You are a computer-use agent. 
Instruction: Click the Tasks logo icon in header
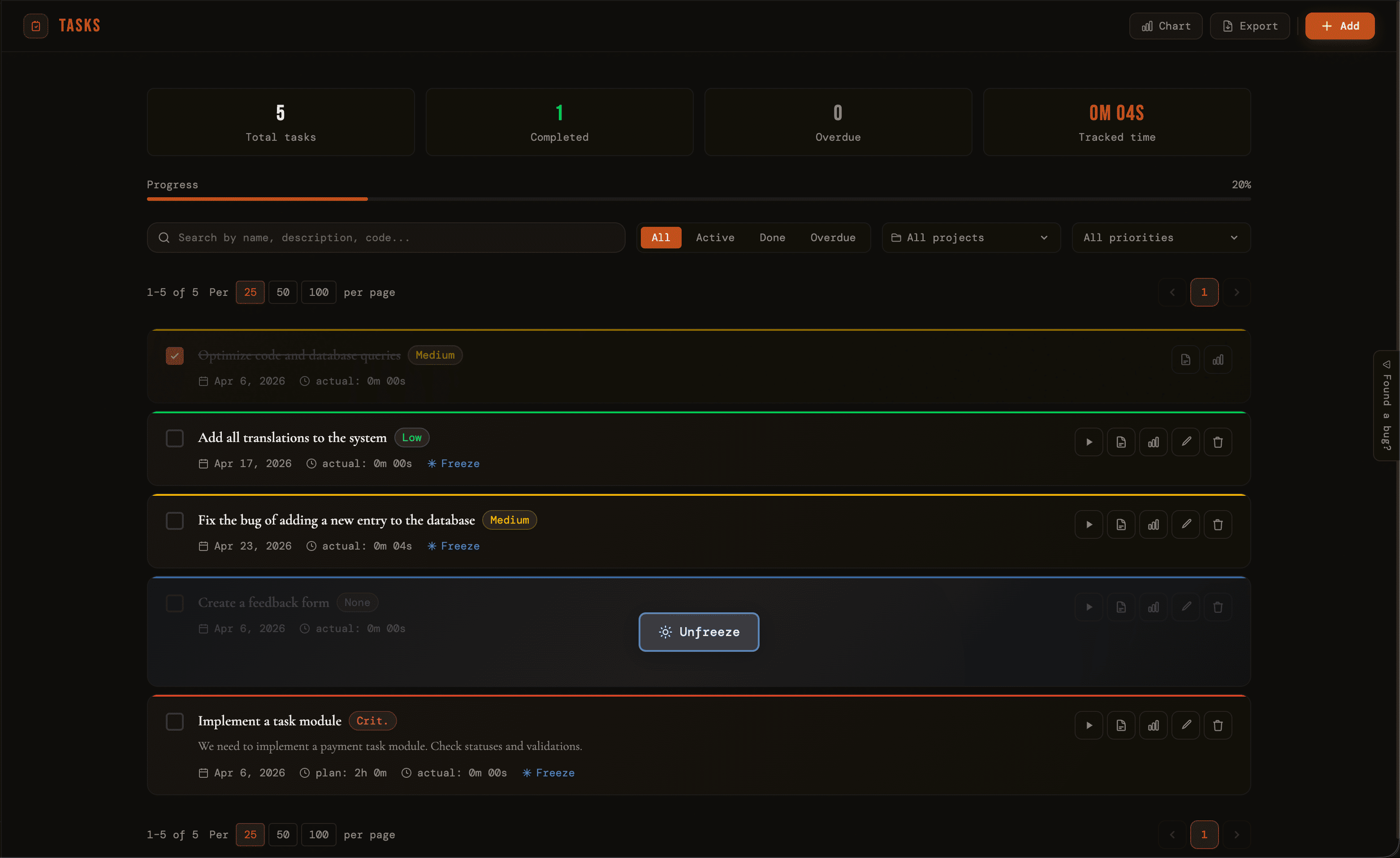[x=36, y=26]
